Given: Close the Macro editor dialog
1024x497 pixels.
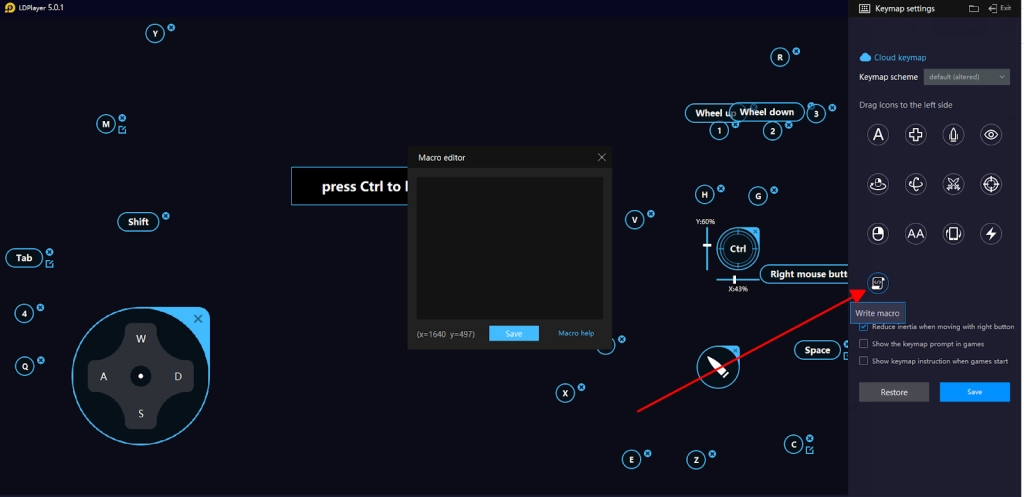Looking at the screenshot, I should point(601,157).
